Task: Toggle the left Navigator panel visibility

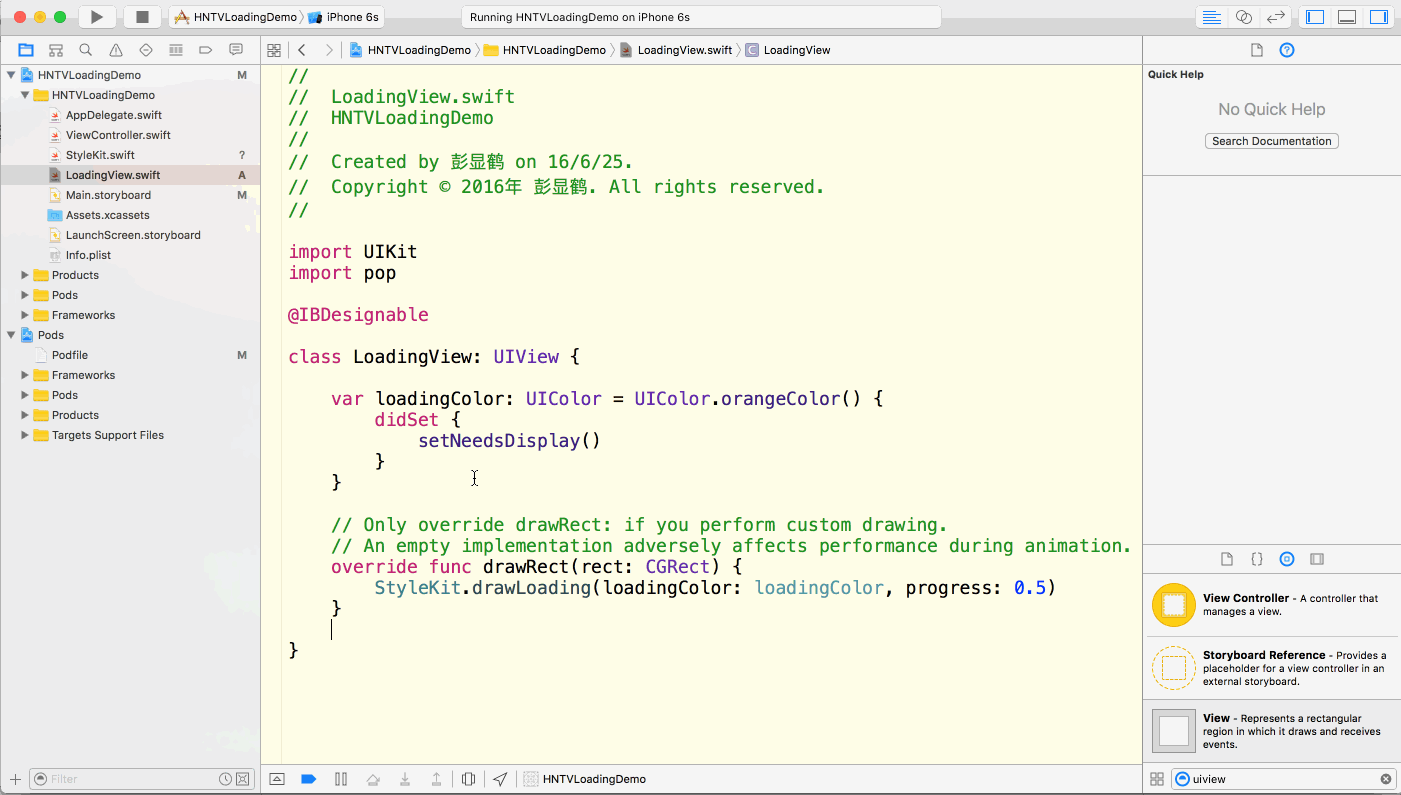Action: click(x=1315, y=17)
